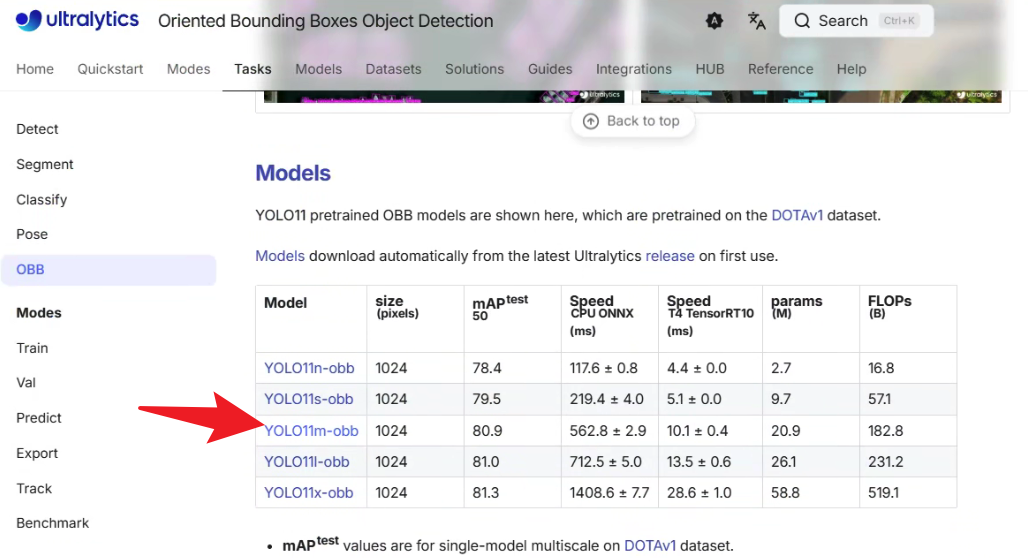Open the HUB tab
Viewport: 1028px width, 558px height.
(x=710, y=69)
